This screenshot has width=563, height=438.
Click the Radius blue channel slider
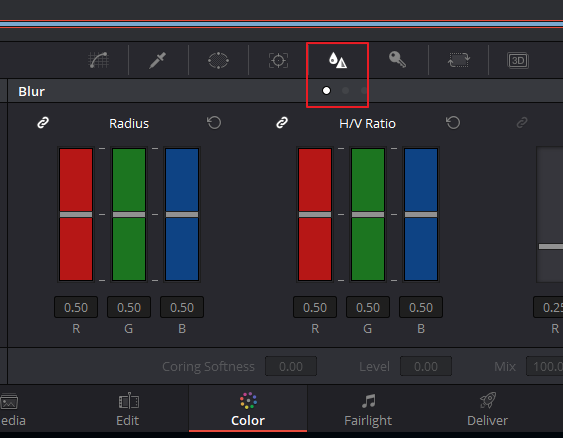(182, 214)
